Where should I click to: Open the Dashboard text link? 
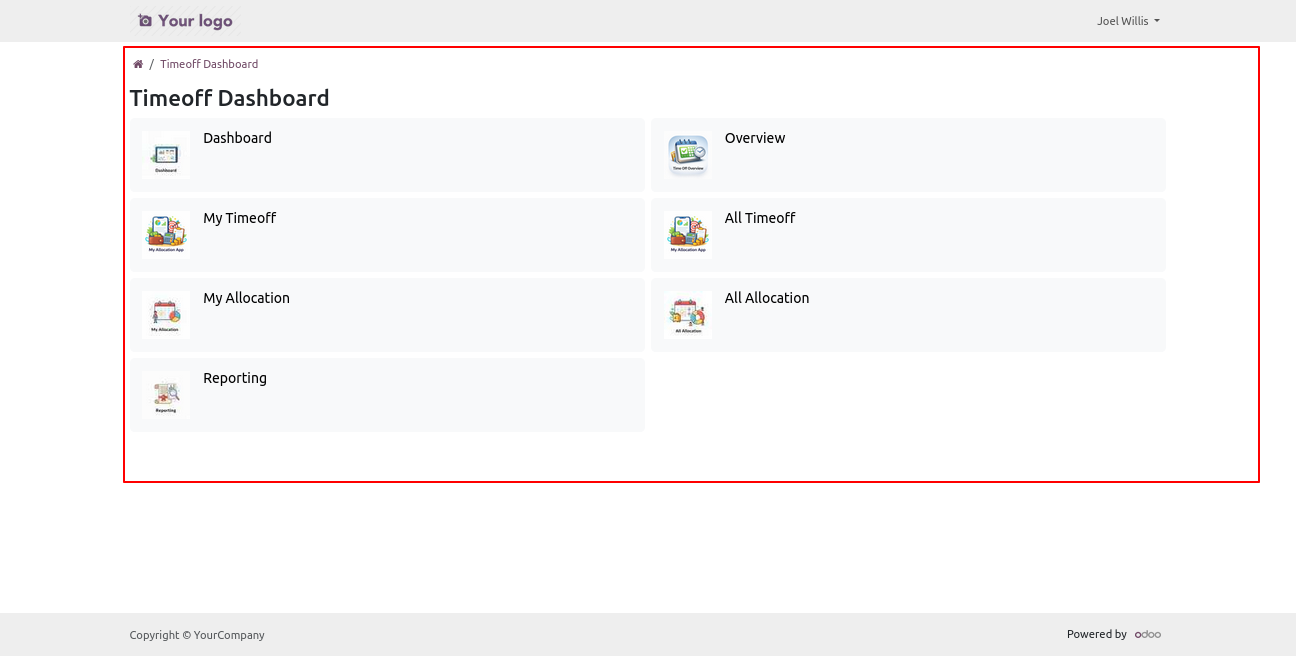237,138
